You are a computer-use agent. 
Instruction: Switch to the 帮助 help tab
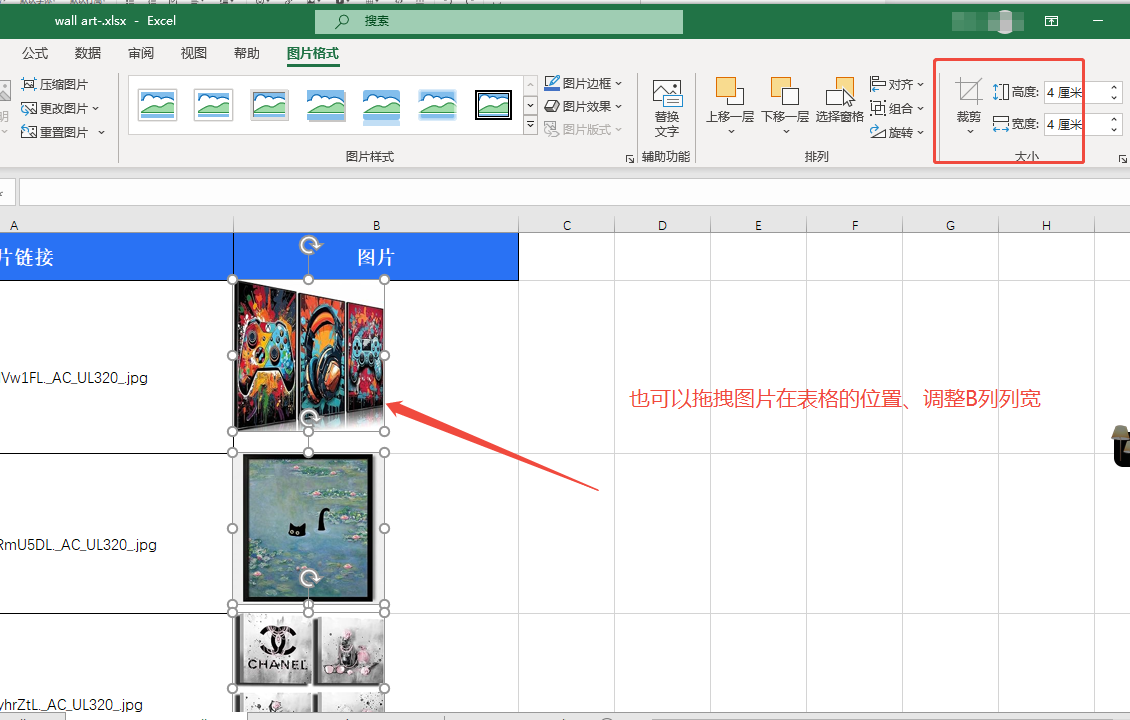[x=246, y=53]
